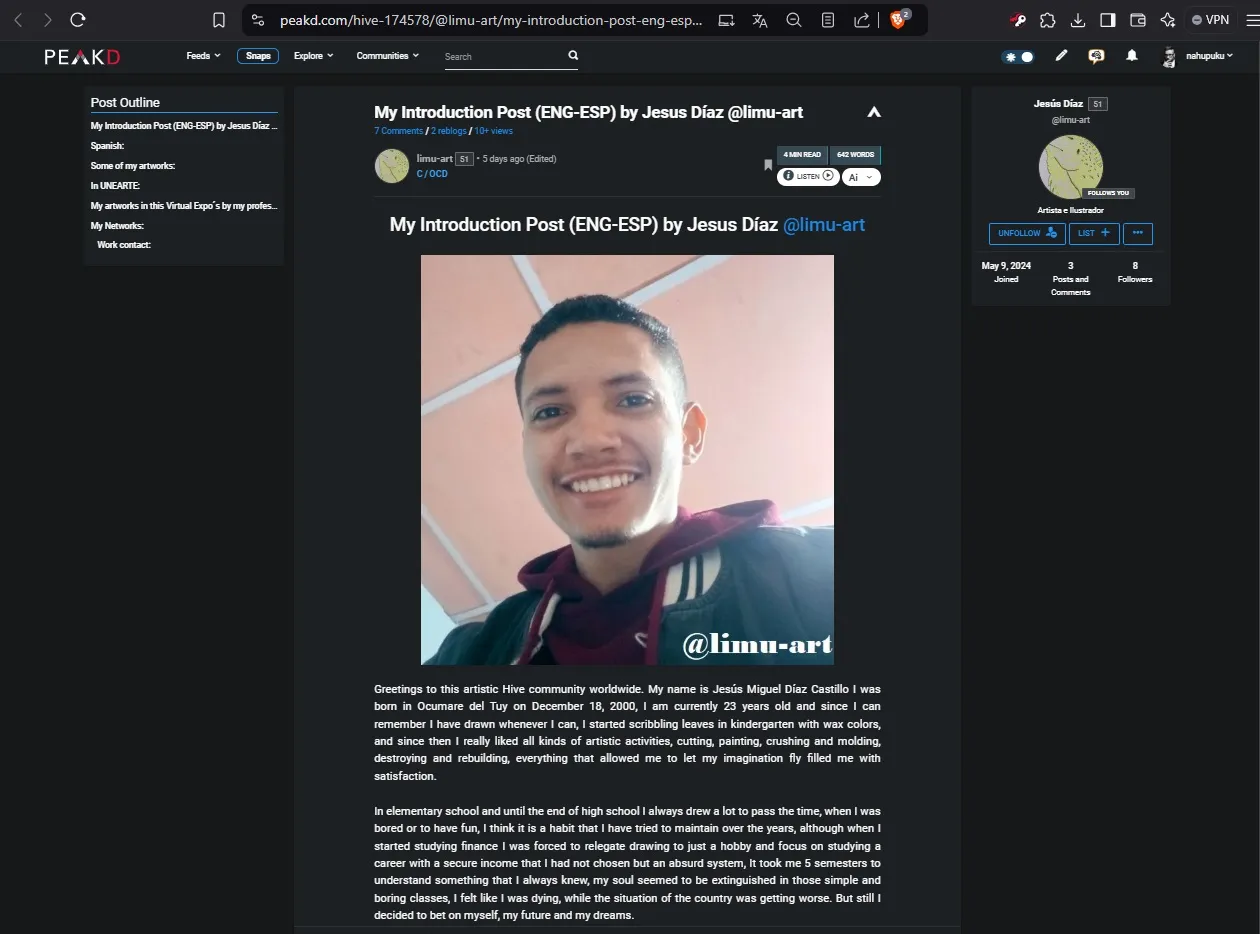
Task: Click the 10+ views link
Action: (x=494, y=131)
